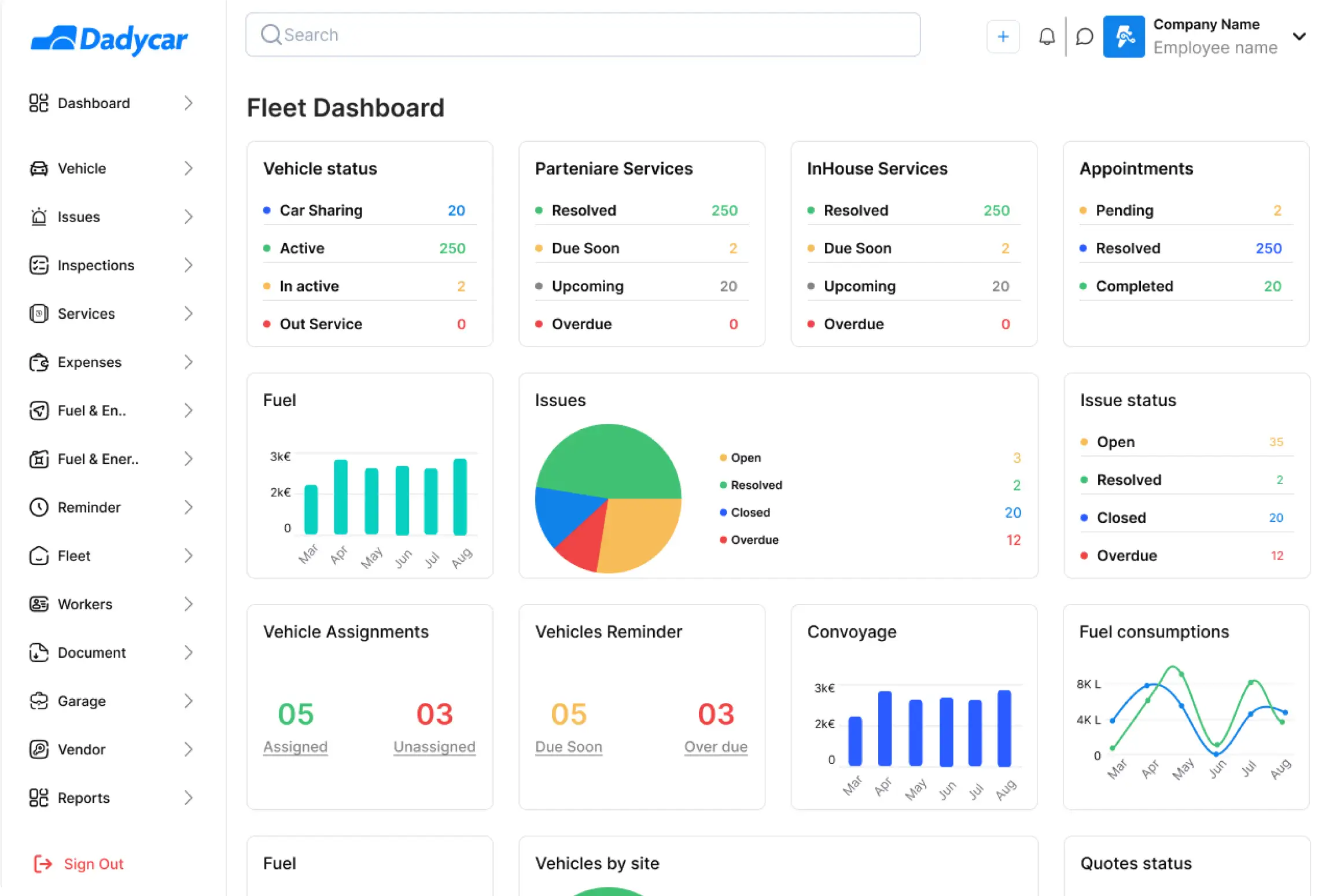The image size is (1333, 896).
Task: Click Completed row in Appointments
Action: coord(1186,286)
